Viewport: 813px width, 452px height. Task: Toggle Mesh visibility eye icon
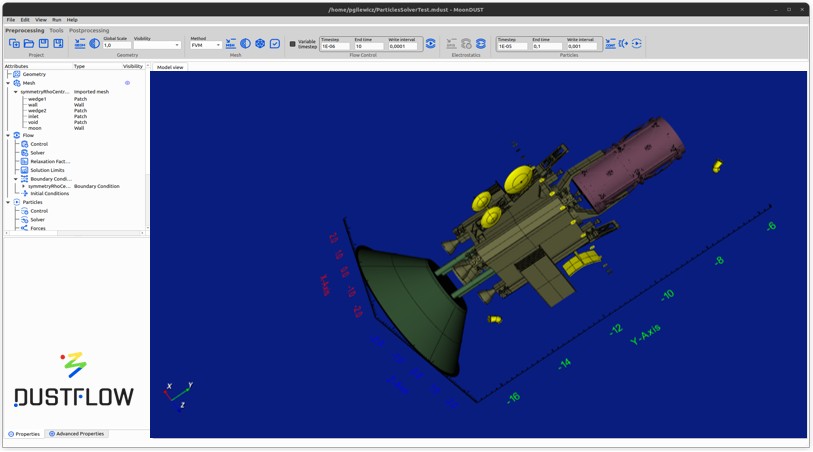[x=127, y=83]
